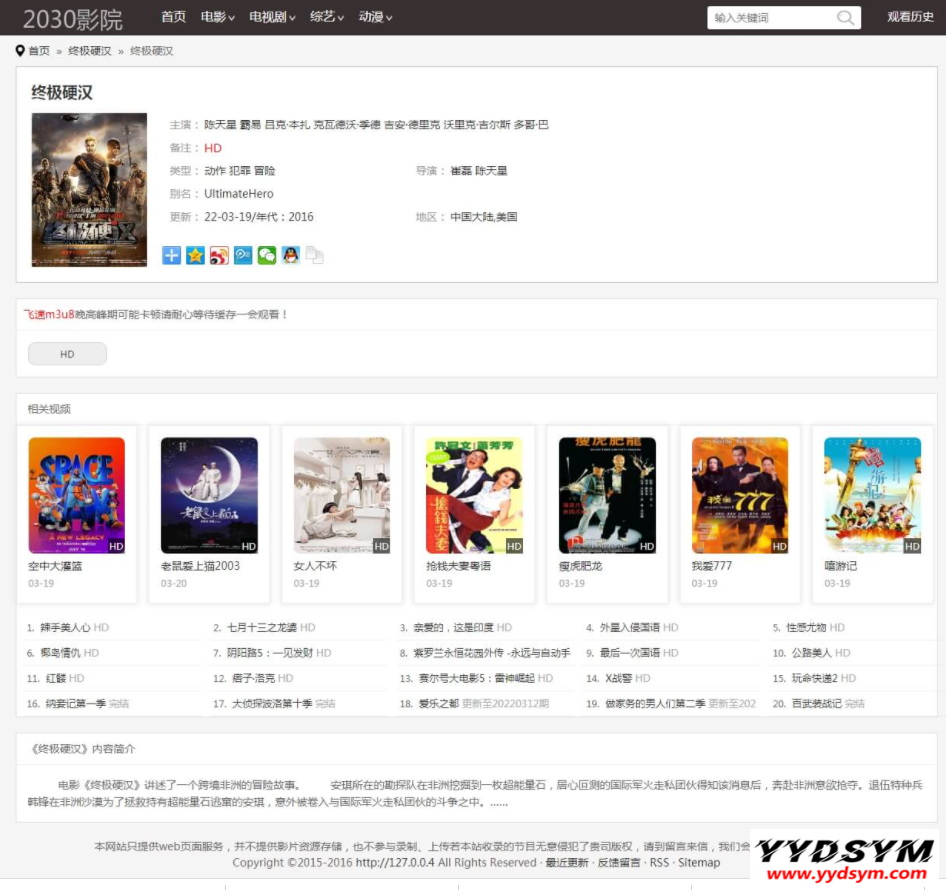Image resolution: width=946 pixels, height=890 pixels.
Task: Expand the 综艺 dropdown menu
Action: pyautogui.click(x=327, y=17)
